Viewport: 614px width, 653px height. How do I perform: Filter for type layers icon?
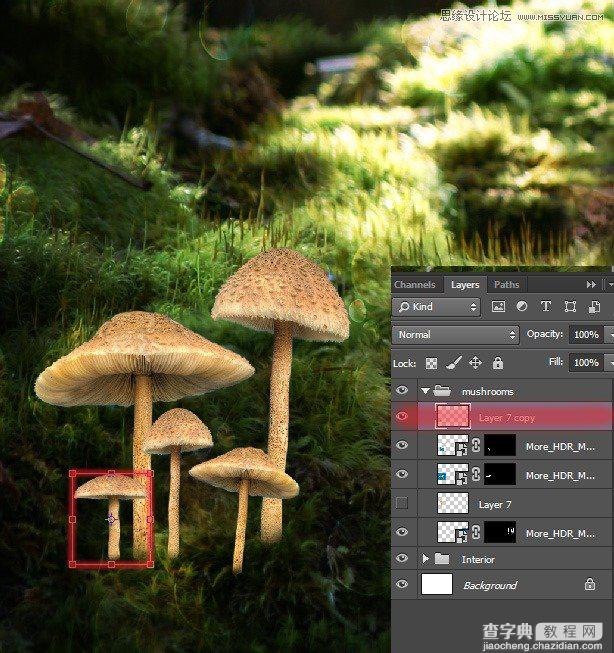546,307
